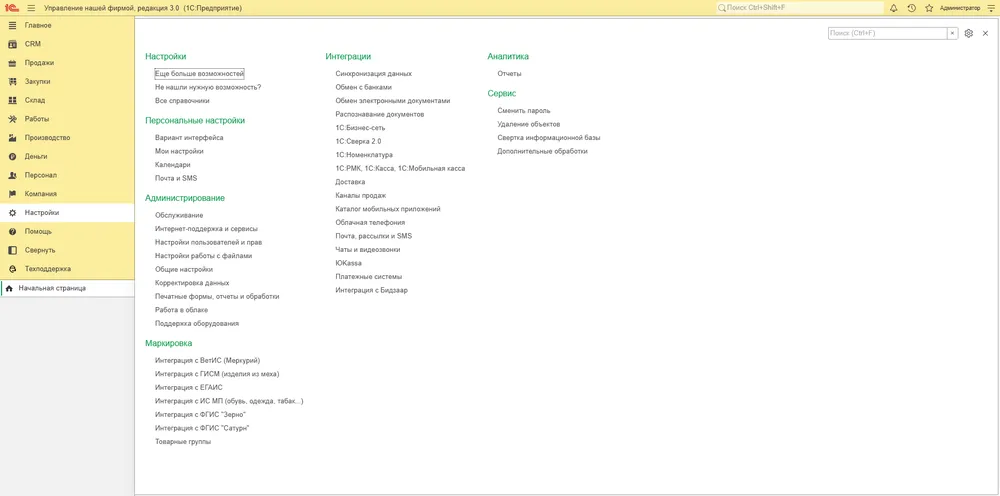Open Интеграция с ЕГАИС
Screen dimensions: 1000x496
pos(189,387)
